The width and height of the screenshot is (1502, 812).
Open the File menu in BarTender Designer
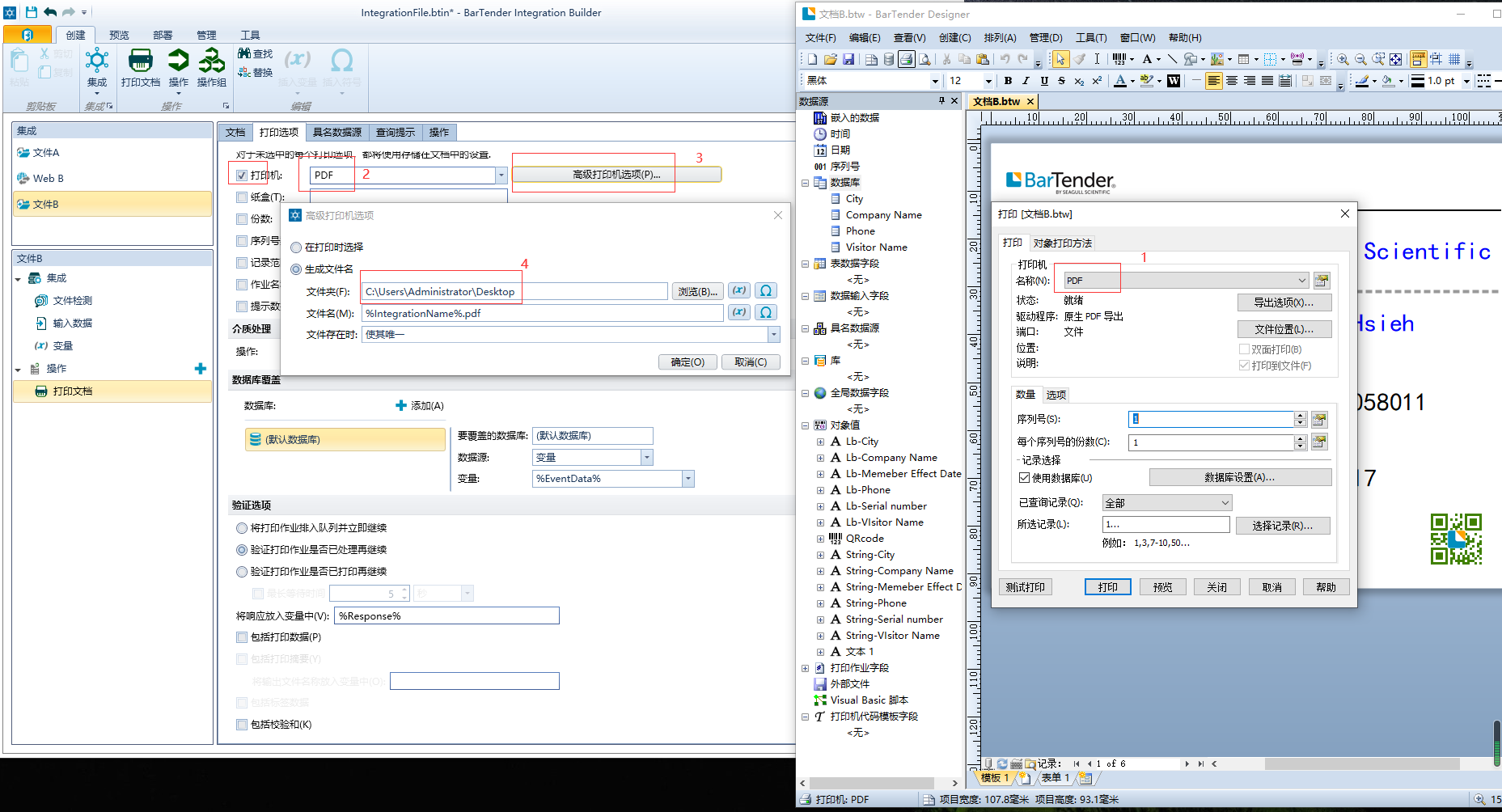(x=820, y=38)
